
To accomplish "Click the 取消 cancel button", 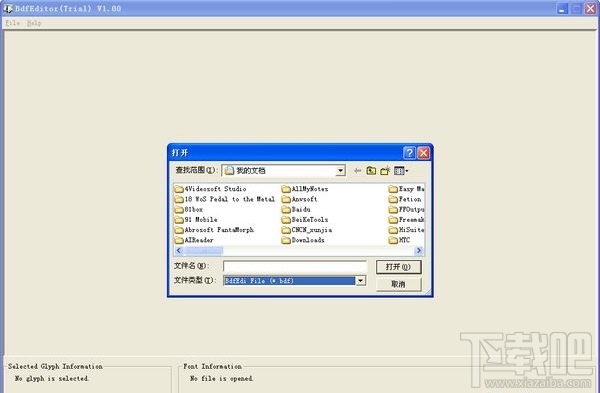I will click(398, 284).
